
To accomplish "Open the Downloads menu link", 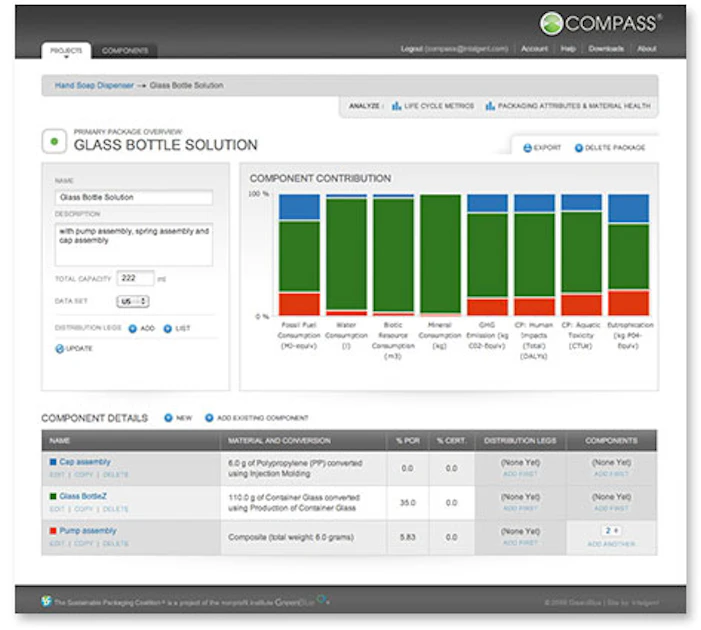I will point(606,49).
